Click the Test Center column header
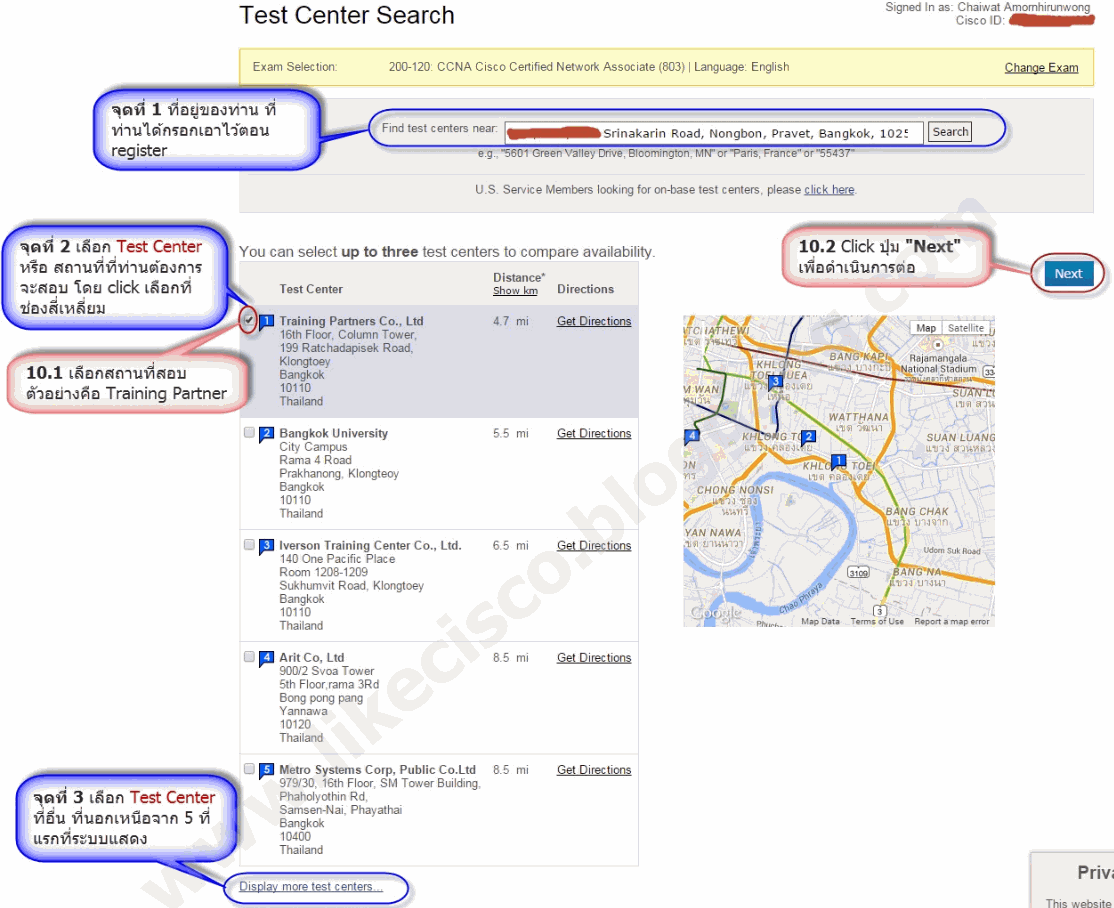This screenshot has height=908, width=1114. [310, 289]
